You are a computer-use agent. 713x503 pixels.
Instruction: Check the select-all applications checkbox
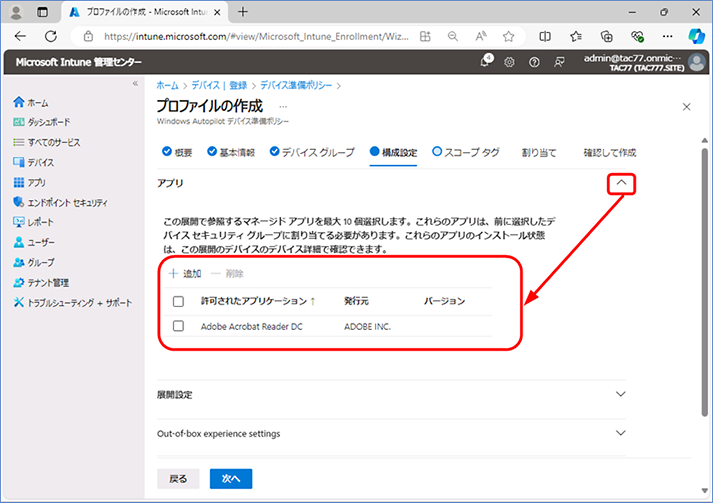click(178, 301)
